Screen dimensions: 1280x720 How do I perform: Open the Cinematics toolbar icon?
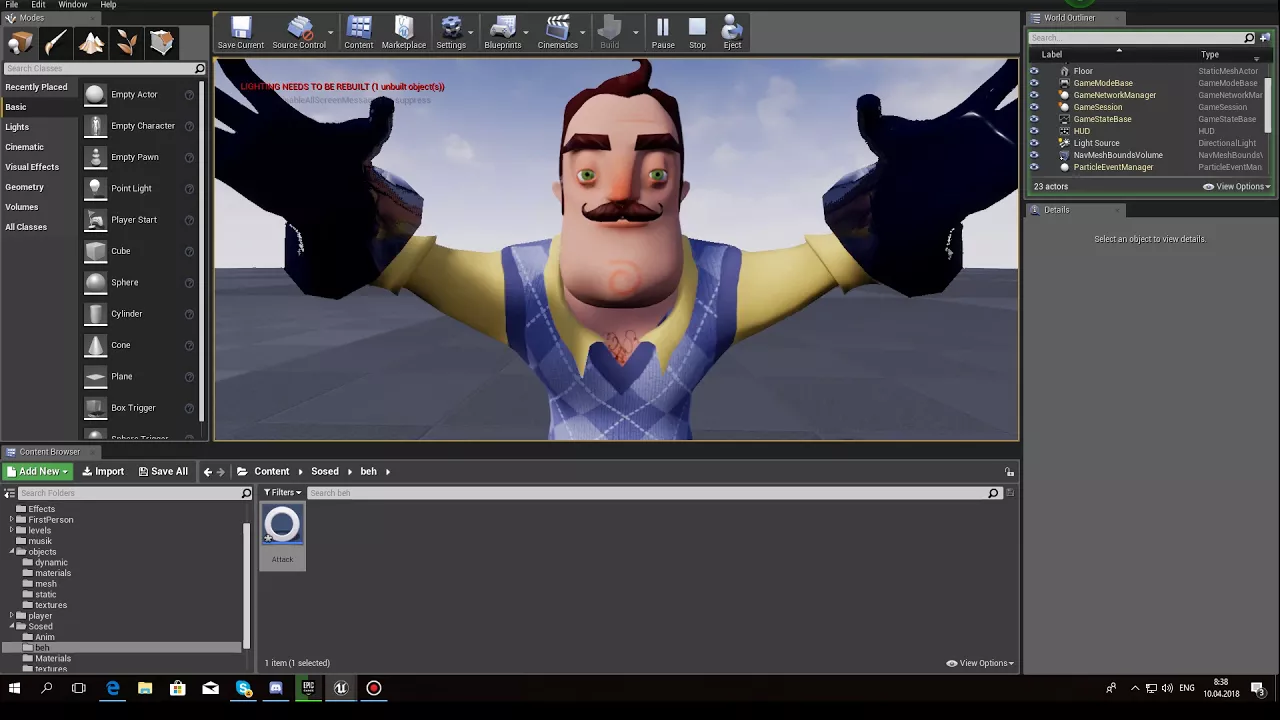point(558,32)
